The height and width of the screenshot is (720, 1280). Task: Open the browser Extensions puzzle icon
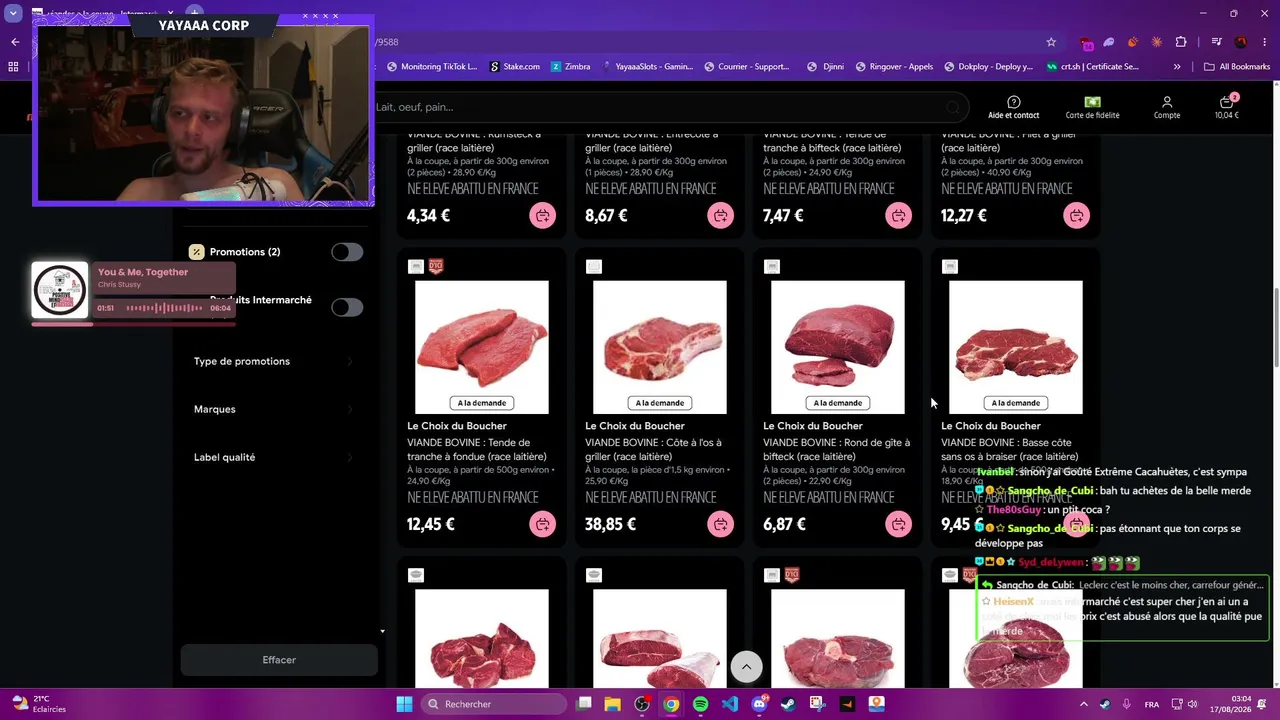click(1181, 42)
